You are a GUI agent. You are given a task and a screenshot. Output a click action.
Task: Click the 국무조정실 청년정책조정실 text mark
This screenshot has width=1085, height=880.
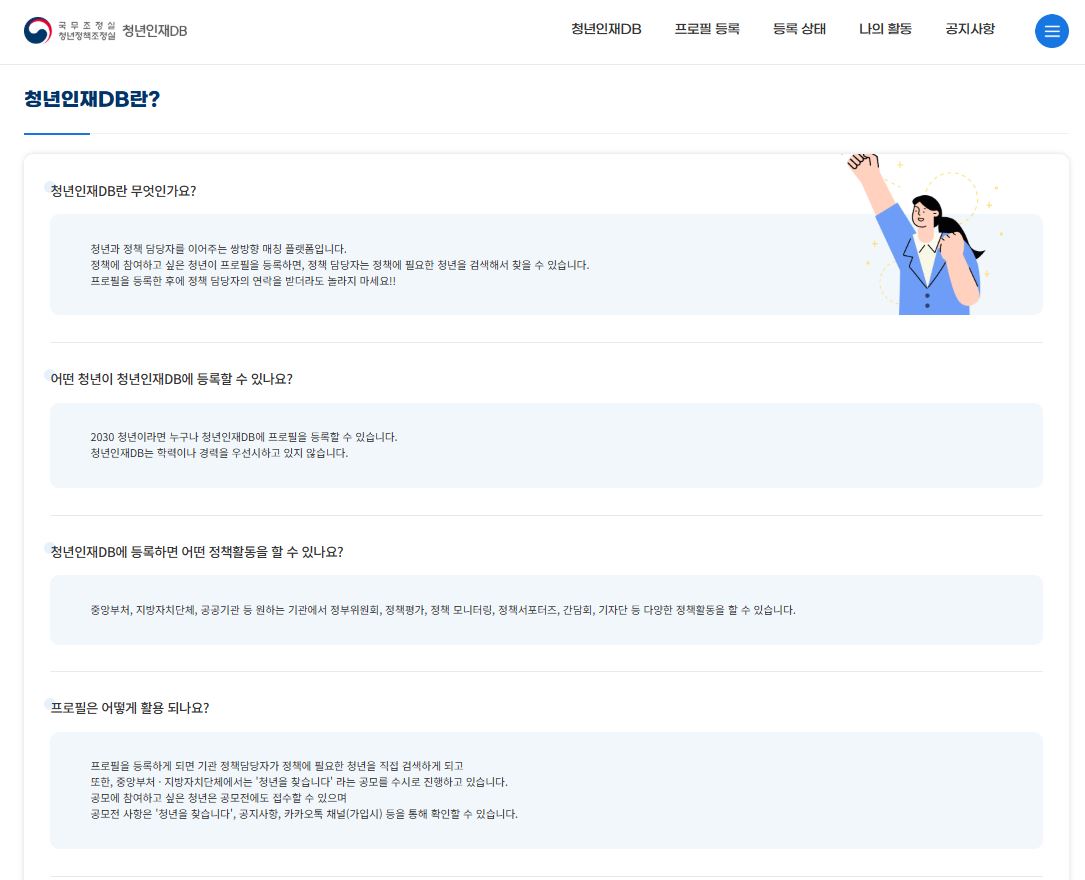coord(86,30)
